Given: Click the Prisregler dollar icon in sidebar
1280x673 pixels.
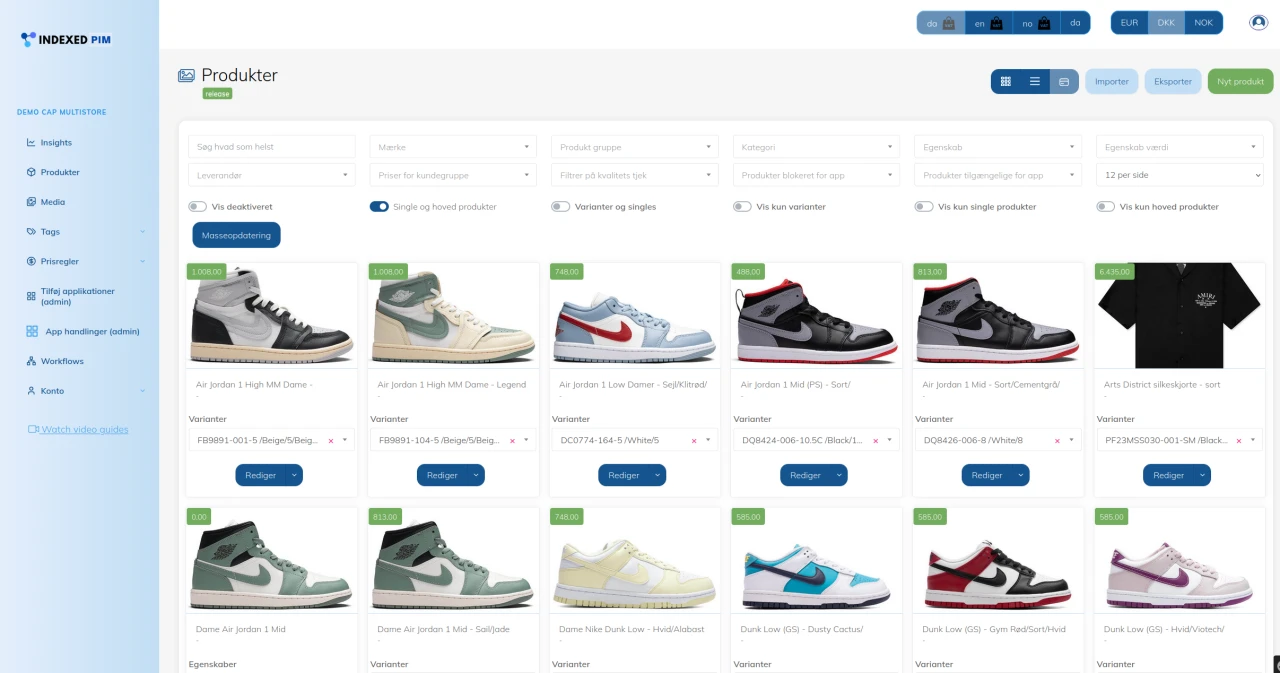Looking at the screenshot, I should click(x=31, y=261).
